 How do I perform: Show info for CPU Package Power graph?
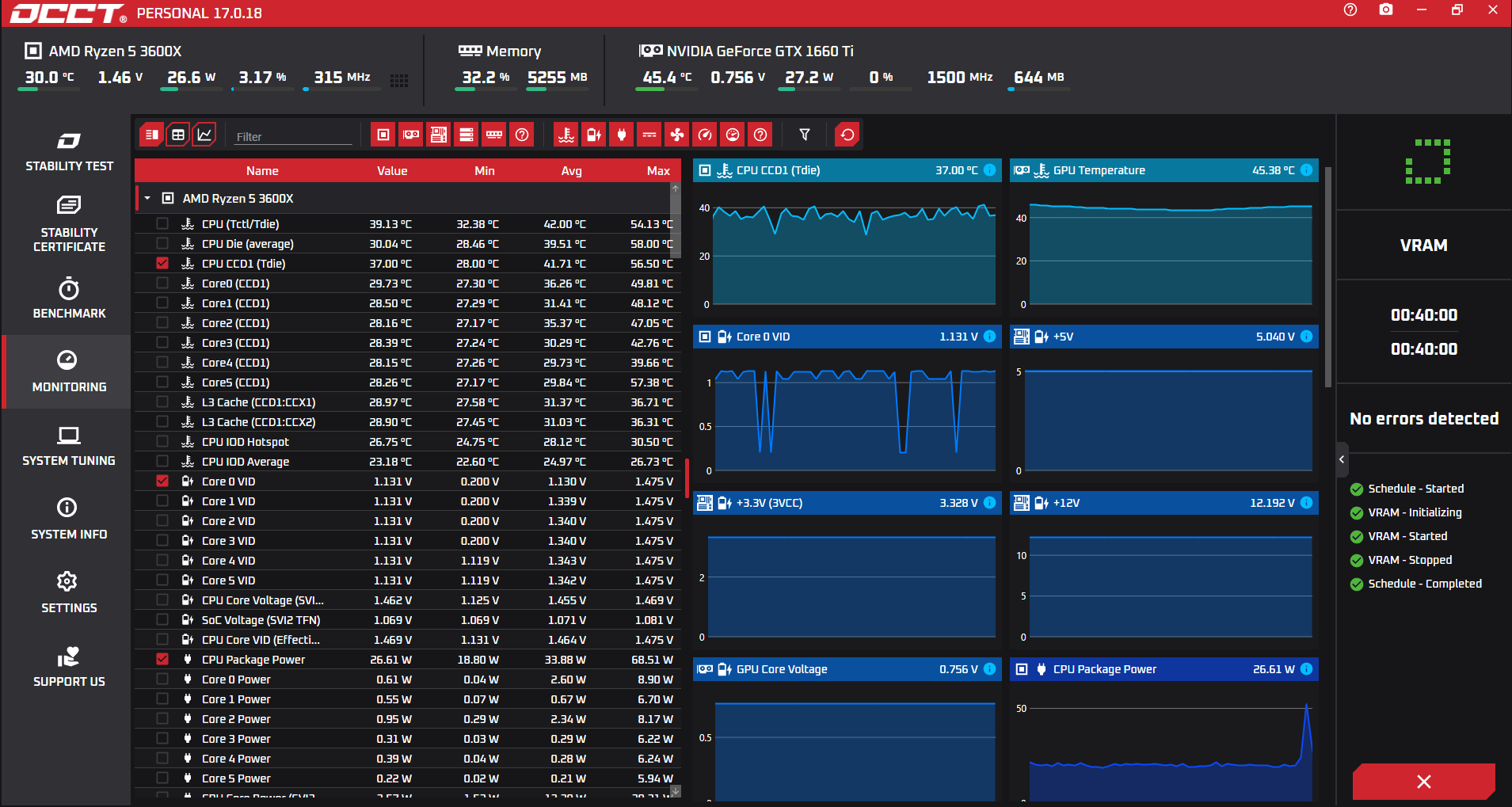[x=1307, y=669]
